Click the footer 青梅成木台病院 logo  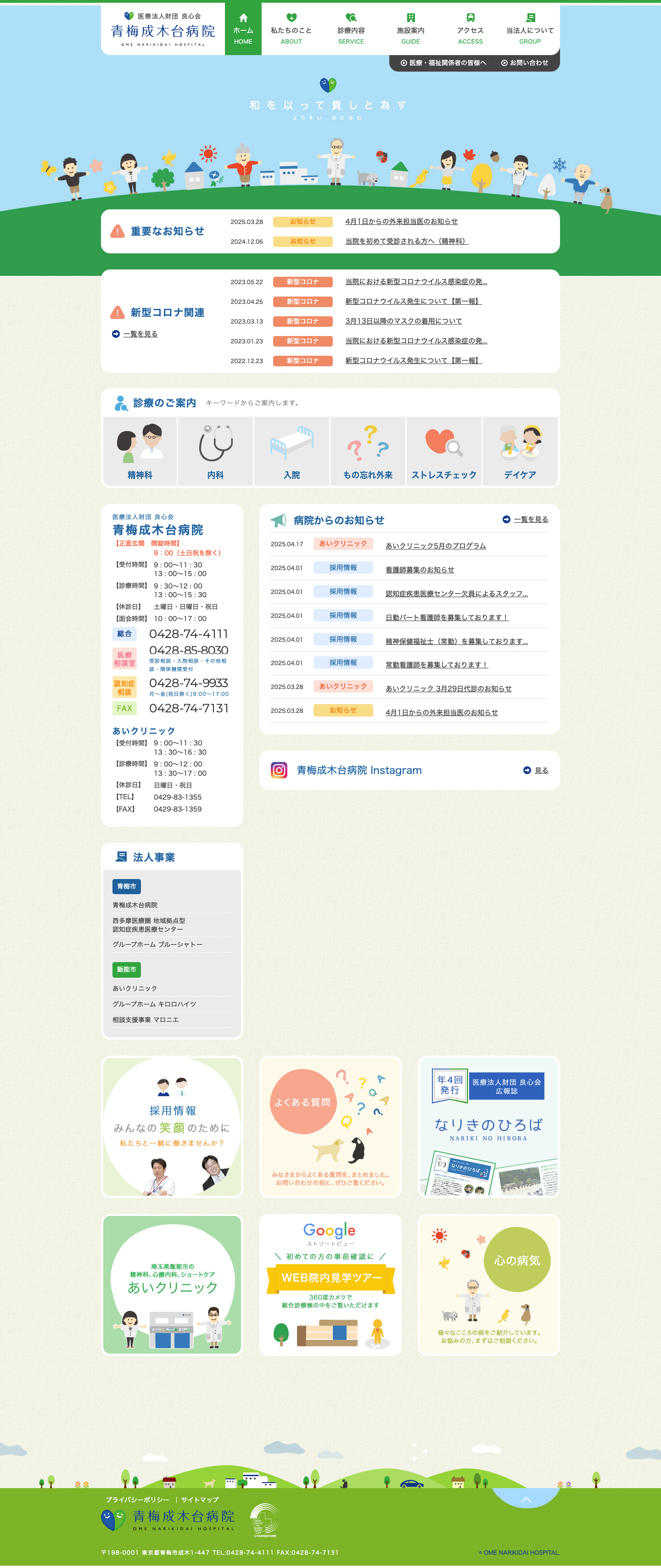tap(168, 1521)
